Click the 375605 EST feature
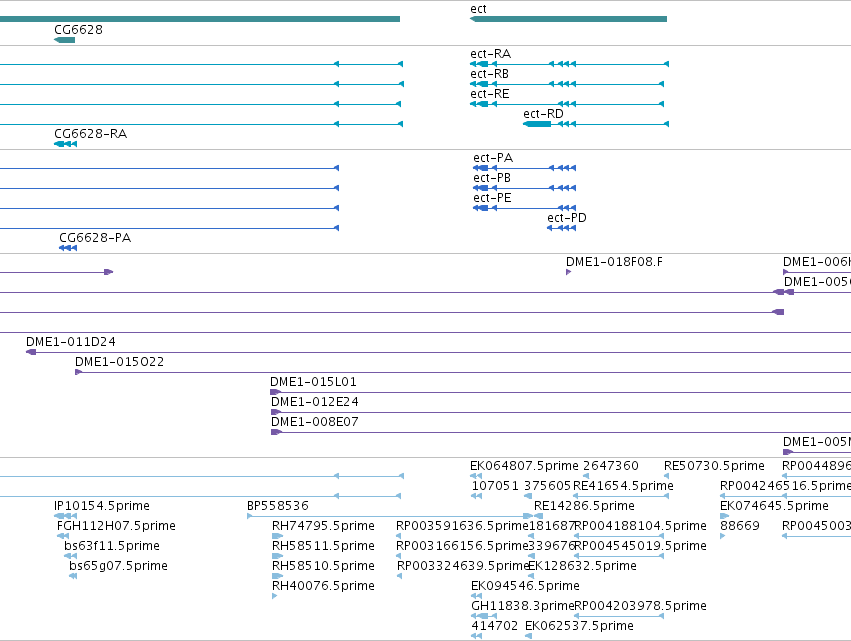This screenshot has width=851, height=641. point(528,496)
